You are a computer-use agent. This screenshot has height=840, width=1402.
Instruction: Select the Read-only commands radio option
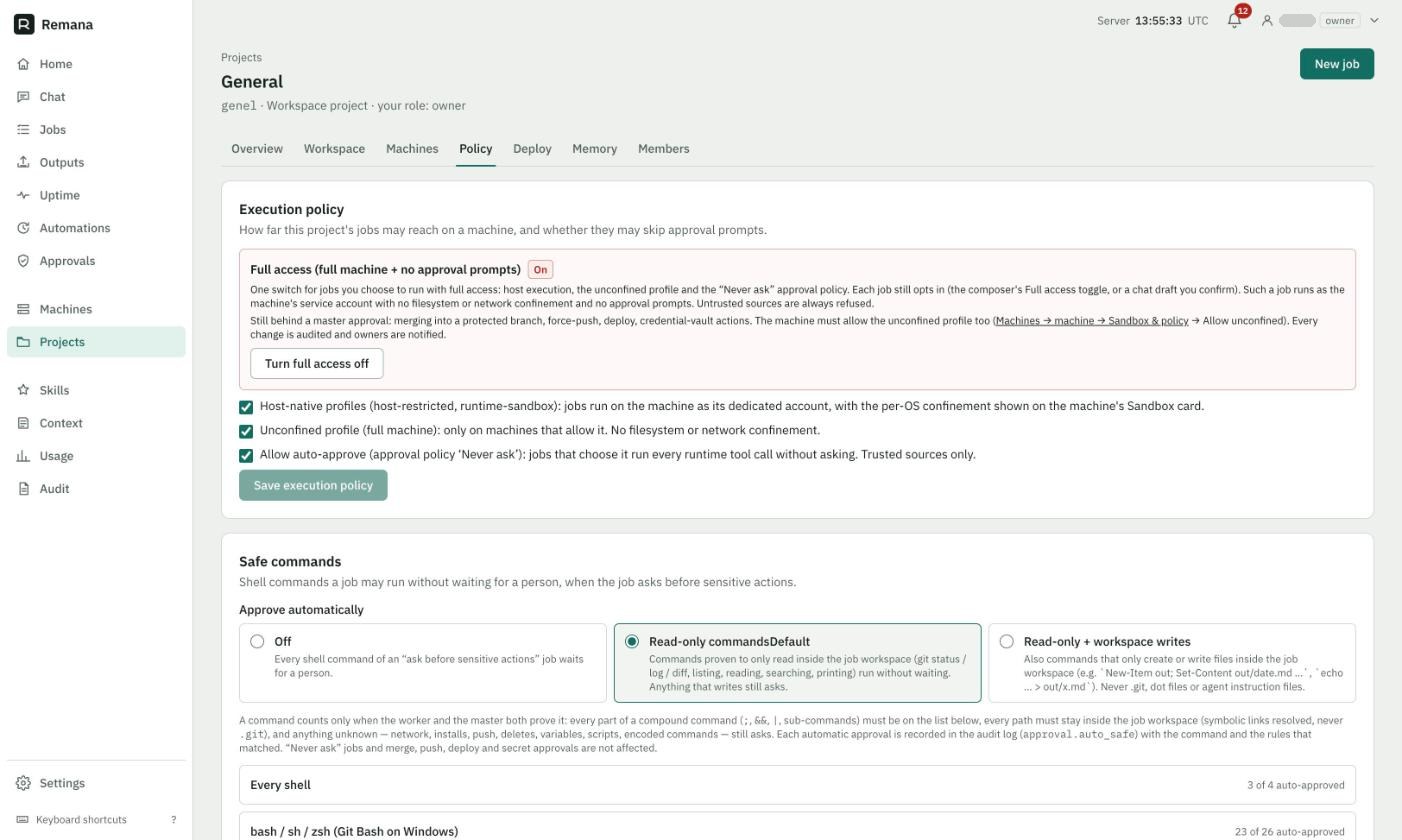pos(632,642)
